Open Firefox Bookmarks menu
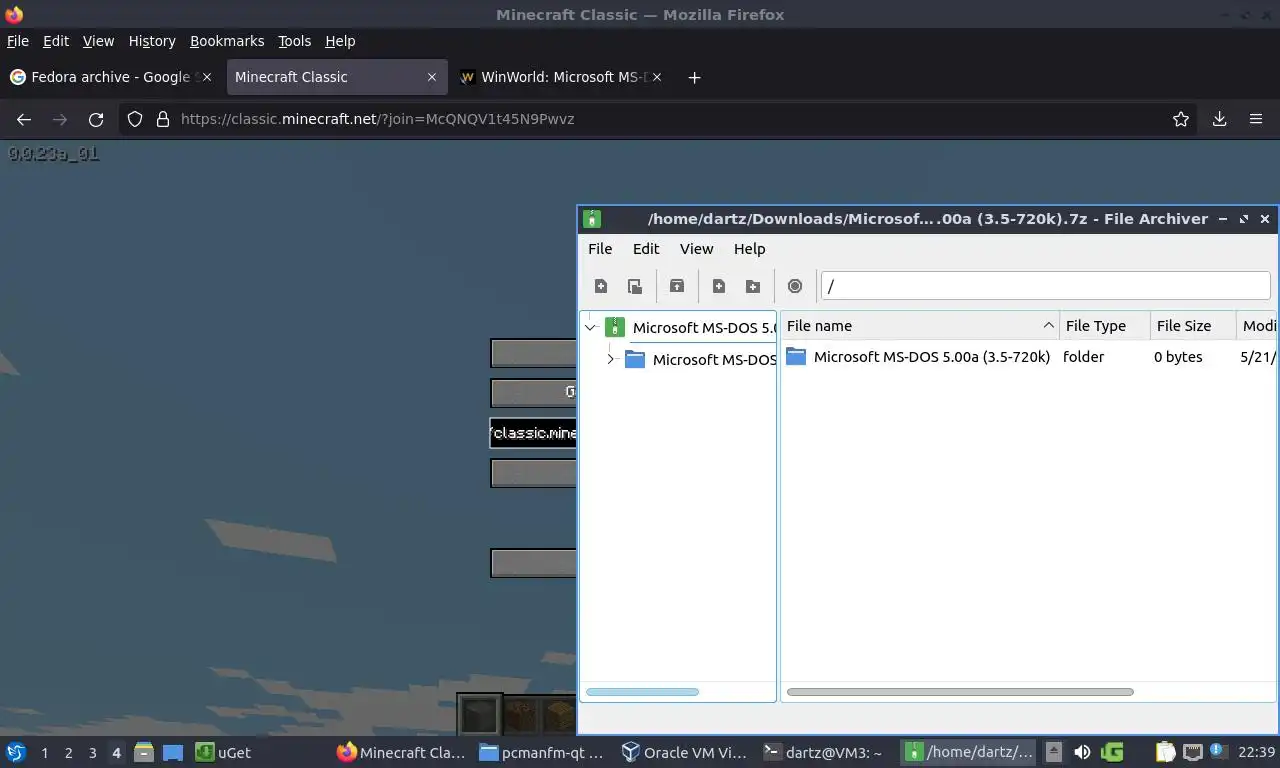This screenshot has width=1280, height=768. [227, 41]
